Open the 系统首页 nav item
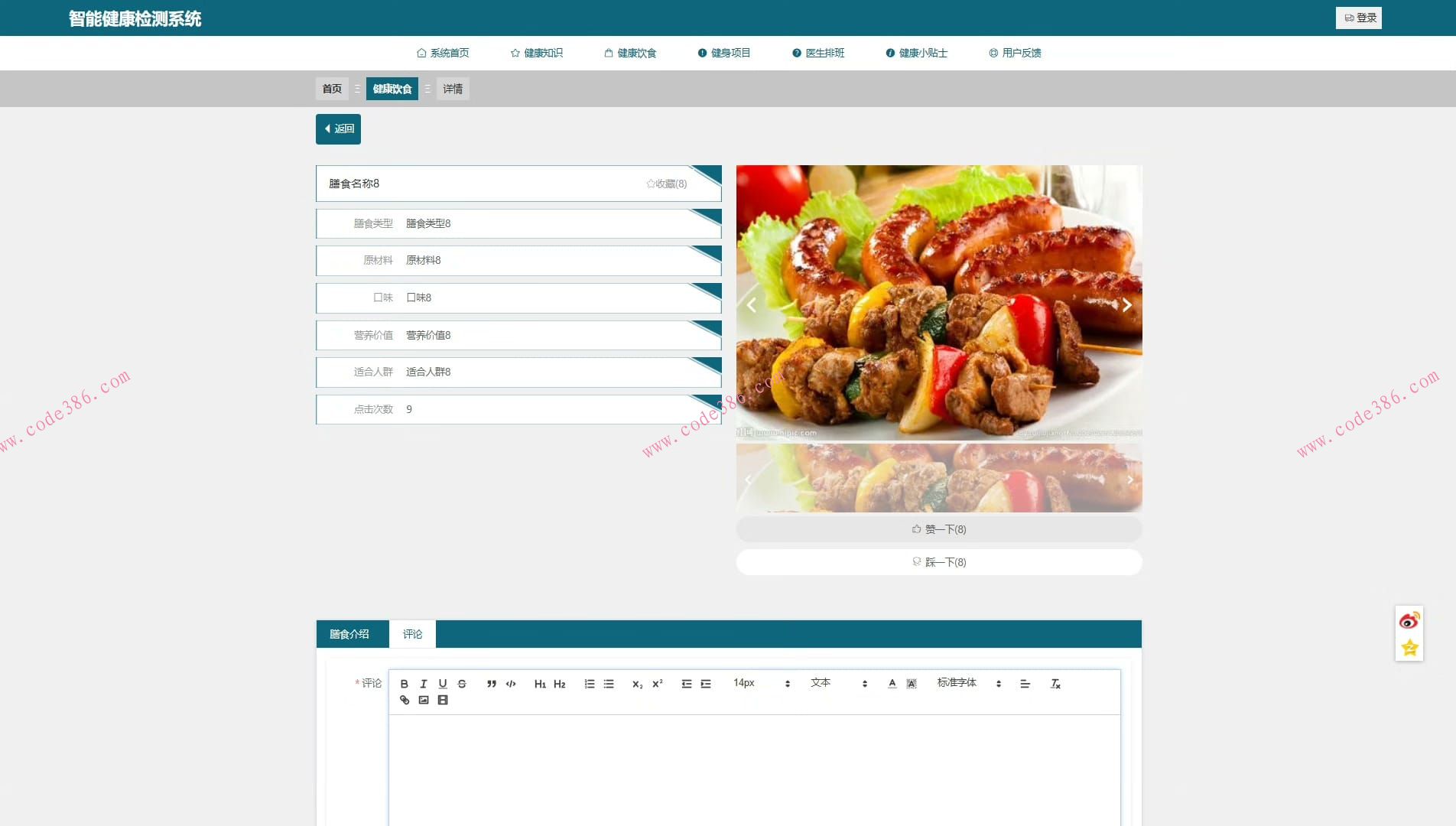 (x=443, y=53)
